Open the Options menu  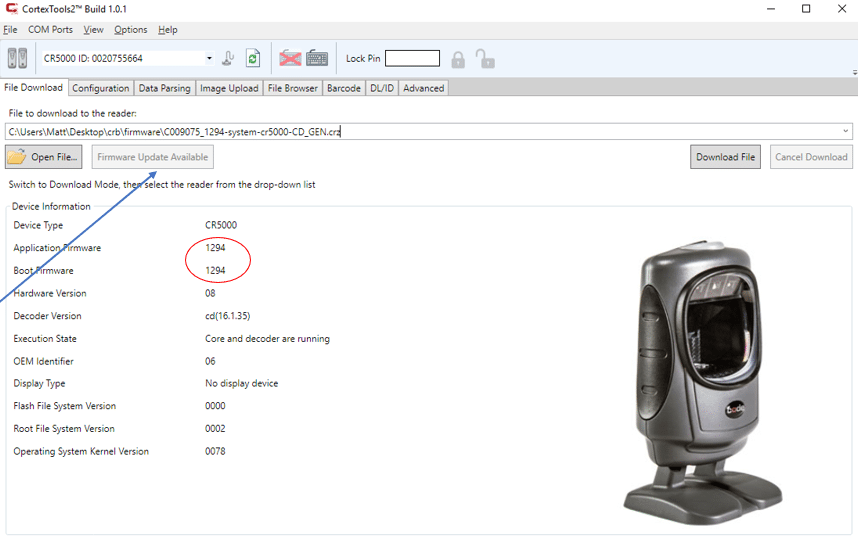(130, 30)
